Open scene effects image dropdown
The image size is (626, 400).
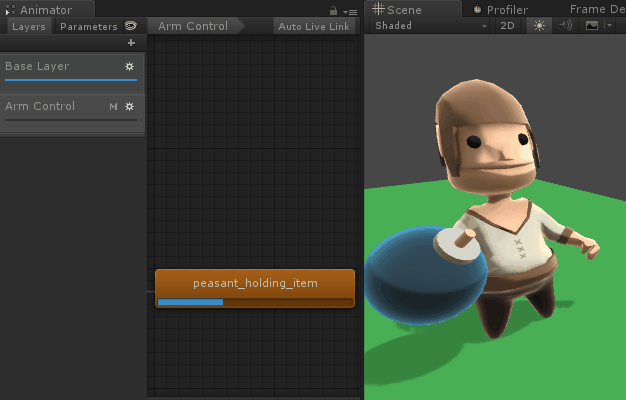596,25
